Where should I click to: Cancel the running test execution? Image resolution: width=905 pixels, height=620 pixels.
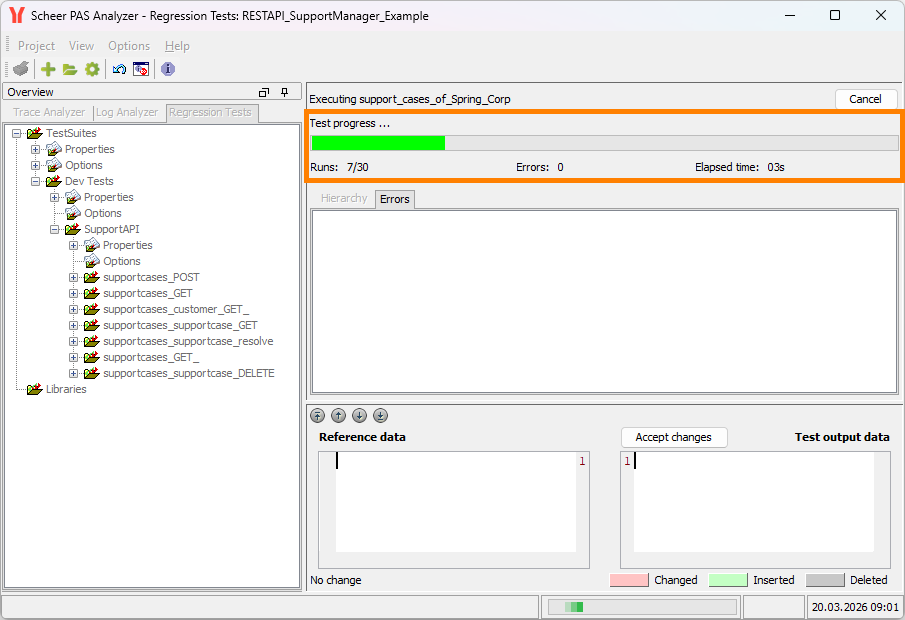(865, 99)
